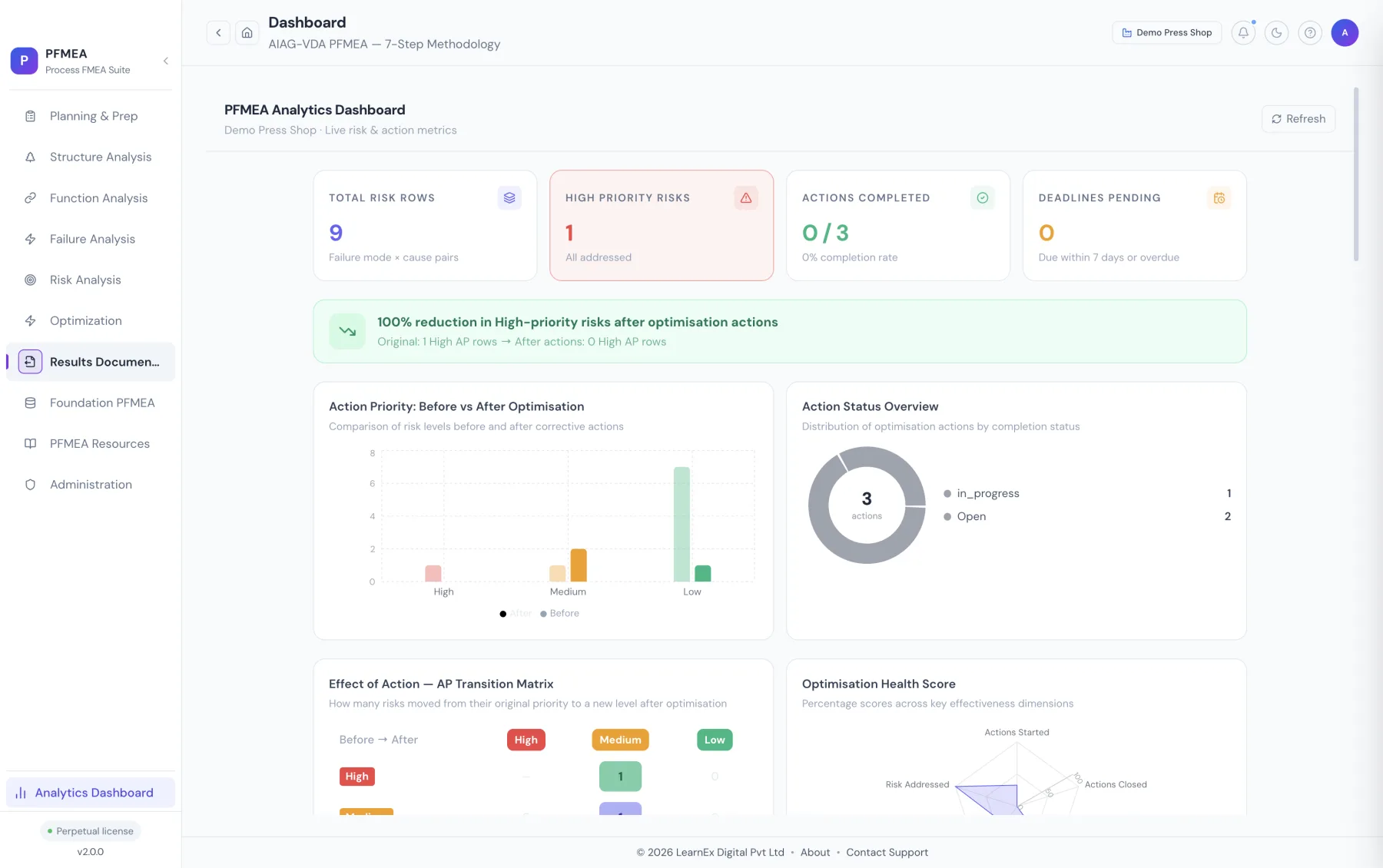Click the Low before bar in chart
1383x868 pixels.
(x=682, y=525)
